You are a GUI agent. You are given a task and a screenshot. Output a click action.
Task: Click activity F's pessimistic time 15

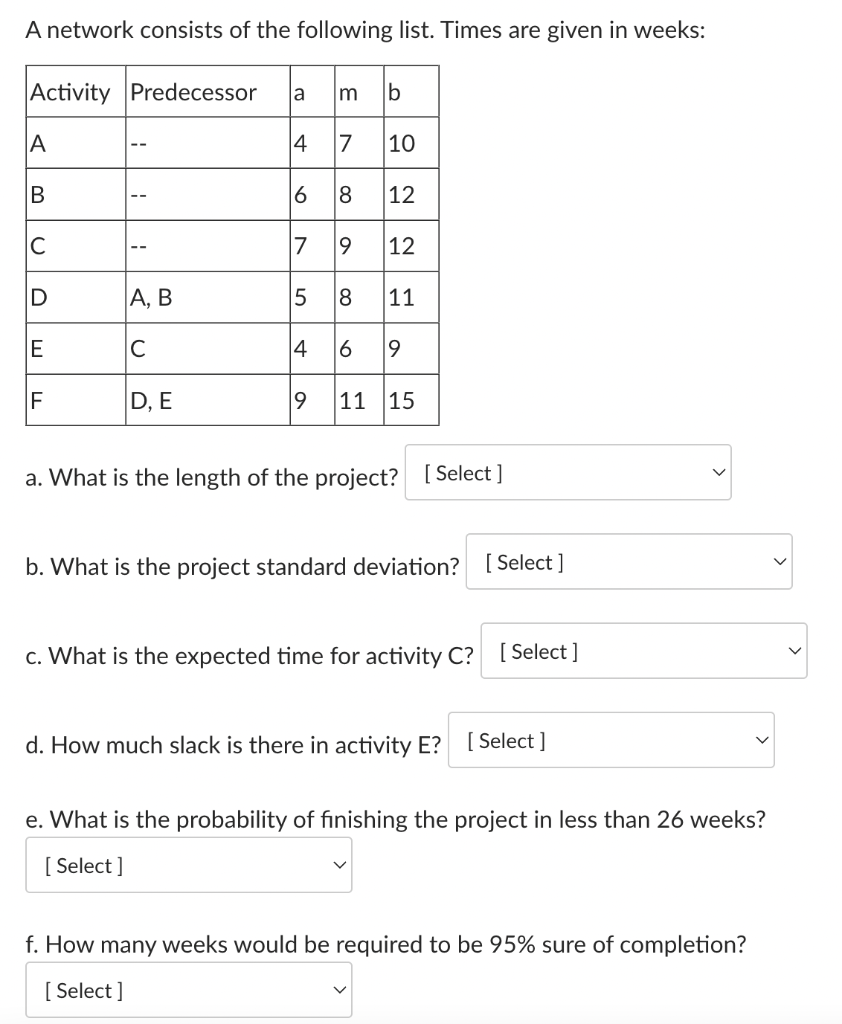coord(401,401)
